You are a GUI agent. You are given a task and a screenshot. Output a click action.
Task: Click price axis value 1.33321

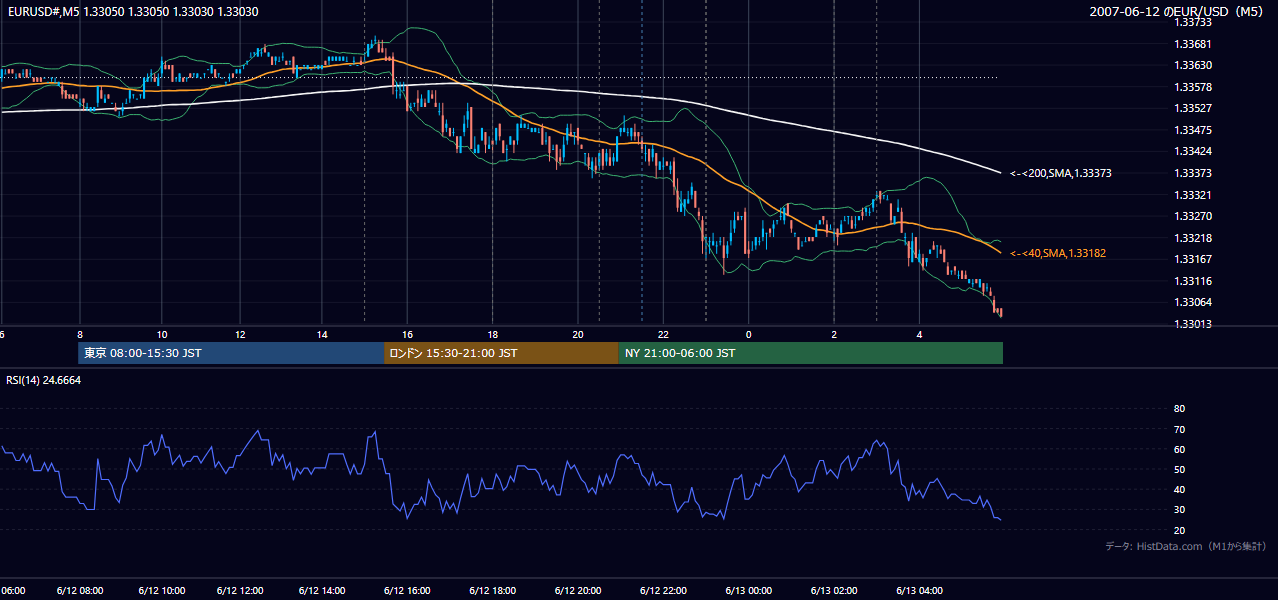1194,195
